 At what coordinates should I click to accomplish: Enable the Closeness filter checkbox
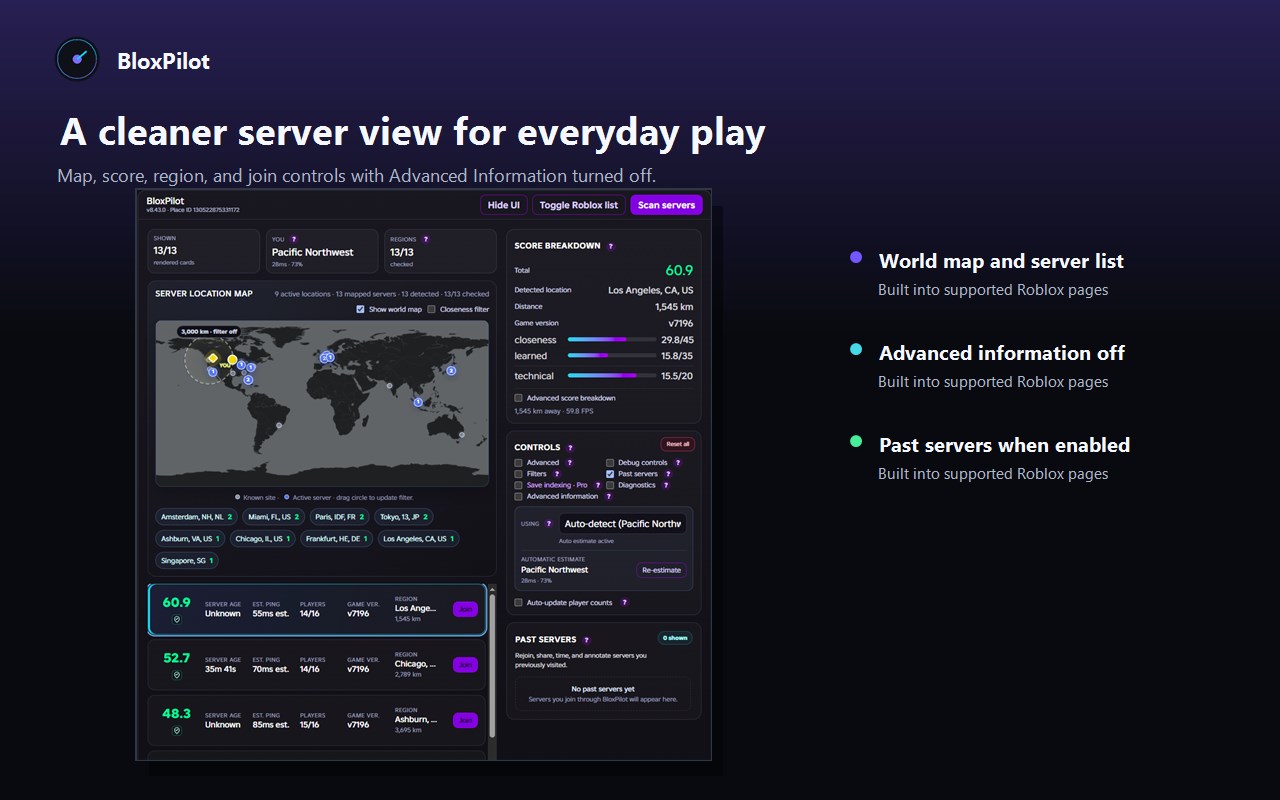pyautogui.click(x=431, y=310)
